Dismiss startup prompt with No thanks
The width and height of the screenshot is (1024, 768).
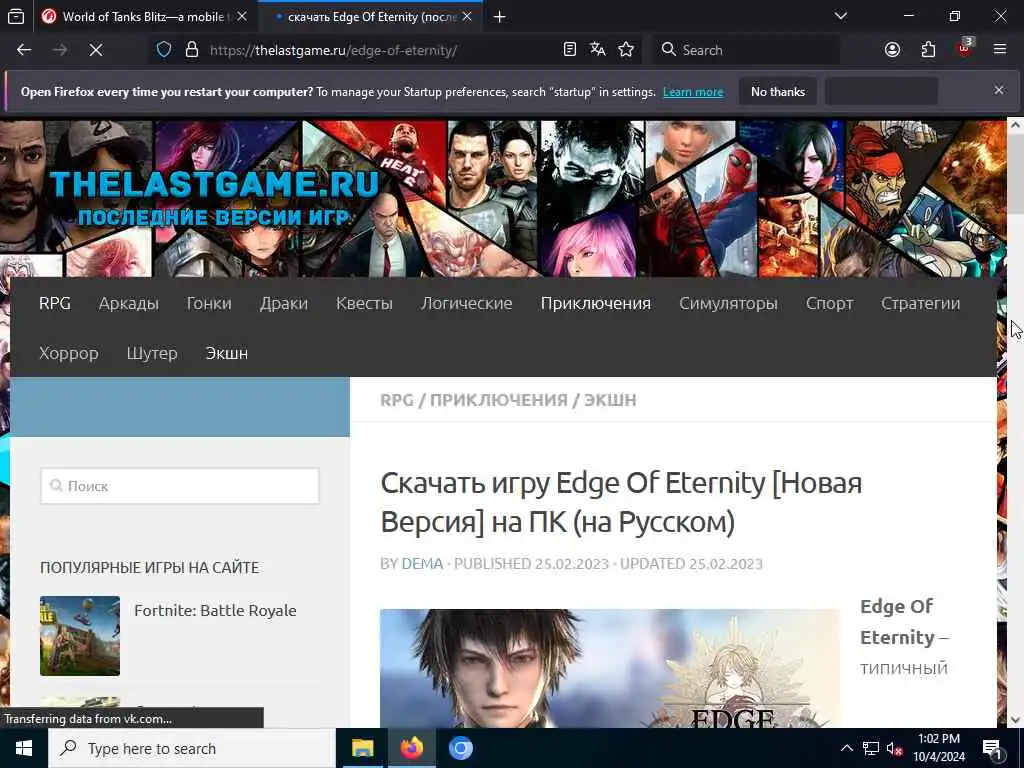(x=778, y=92)
